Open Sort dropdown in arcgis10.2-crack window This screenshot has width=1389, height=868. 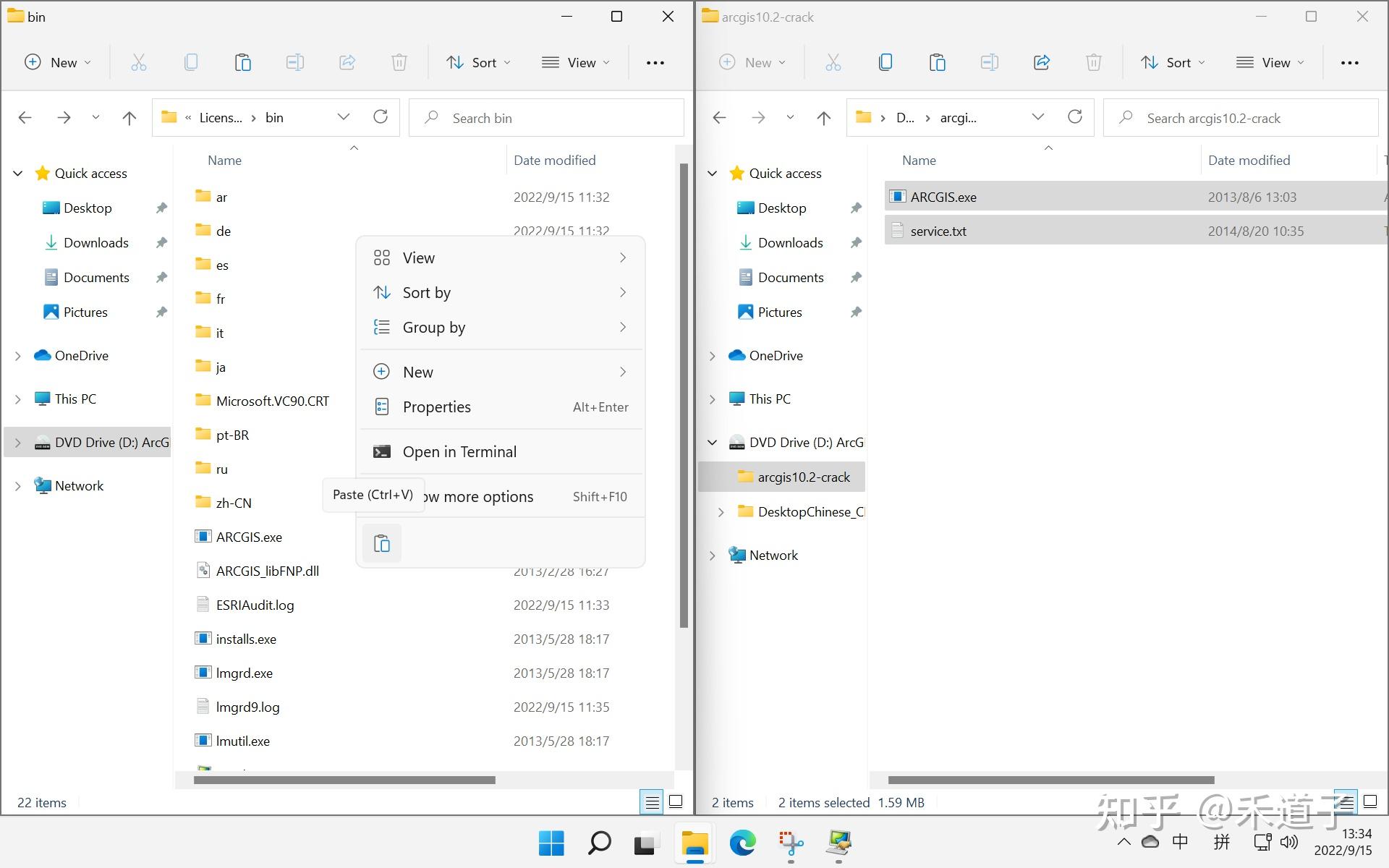pos(1173,63)
